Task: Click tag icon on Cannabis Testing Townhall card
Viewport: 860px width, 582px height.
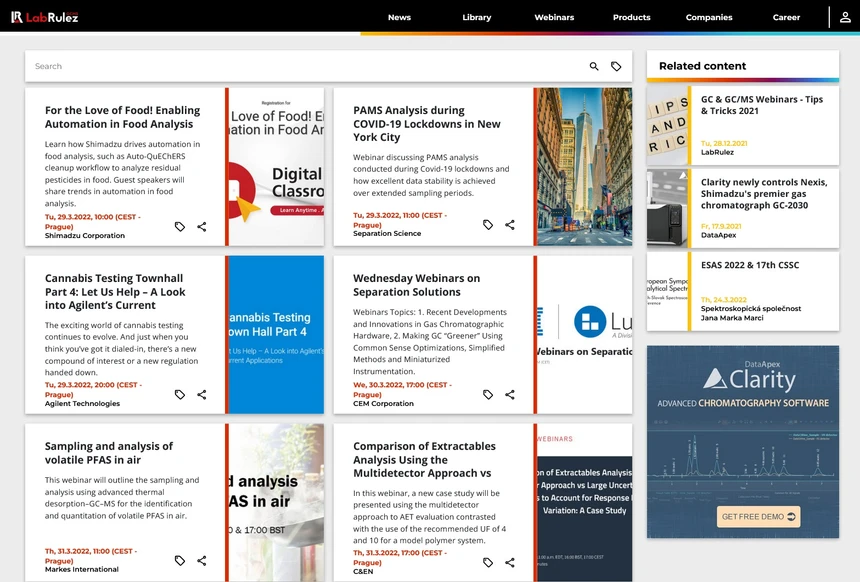Action: (x=180, y=394)
